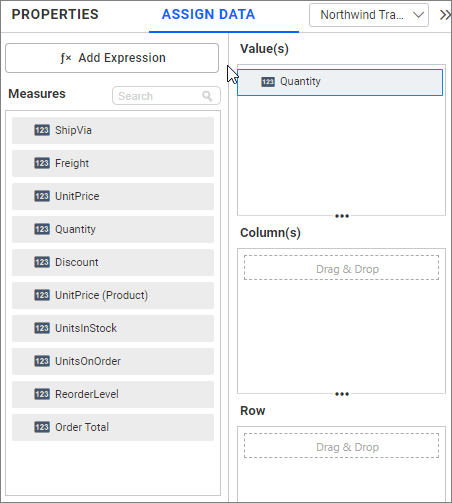Click the numeric icon beside Freight measure
Screen dimensions: 452x503
[x=42, y=163]
